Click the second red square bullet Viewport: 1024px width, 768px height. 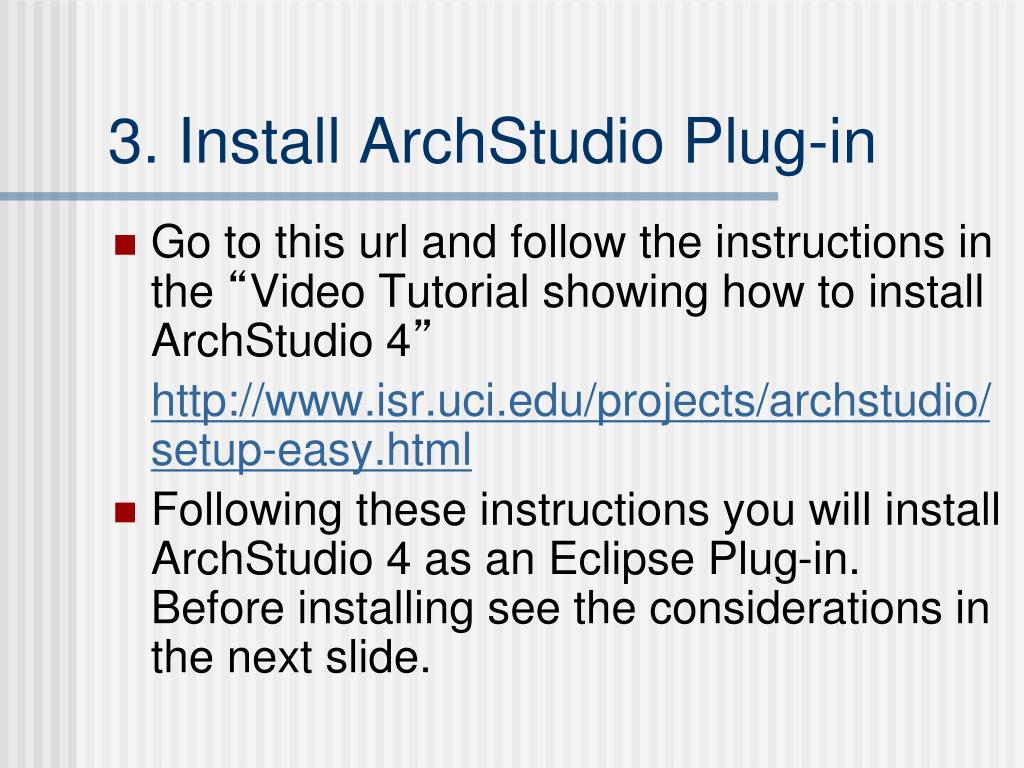[x=125, y=513]
